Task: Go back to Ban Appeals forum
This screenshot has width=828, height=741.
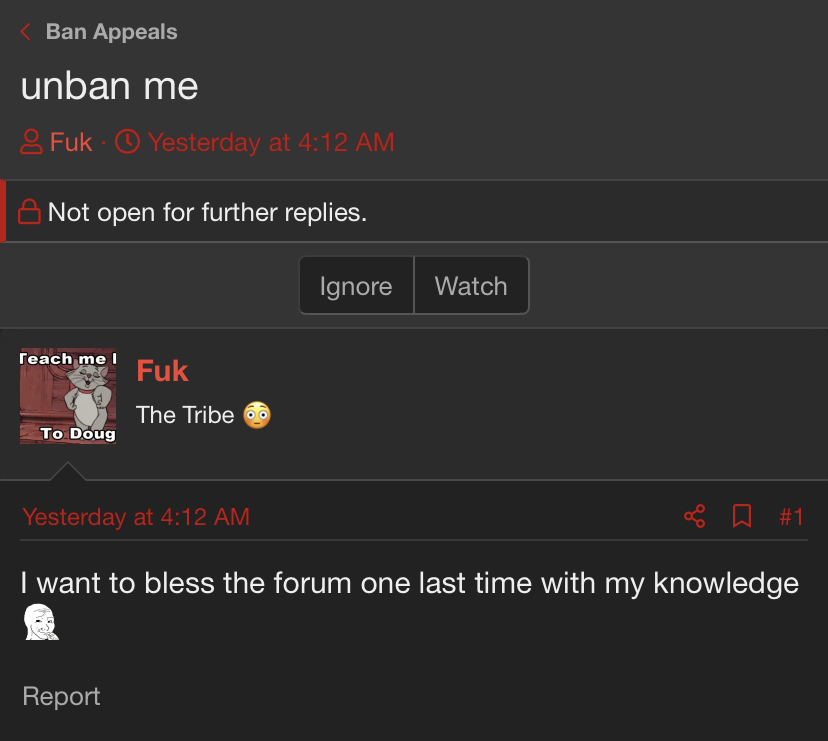Action: pos(111,32)
